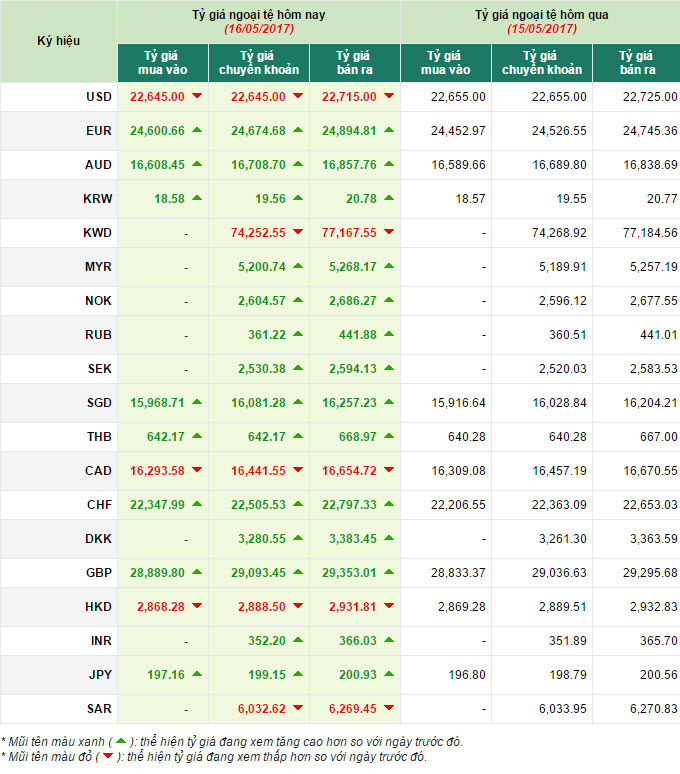The image size is (680, 774).
Task: Click today's date (16/05/2017) in header
Action: (259, 29)
